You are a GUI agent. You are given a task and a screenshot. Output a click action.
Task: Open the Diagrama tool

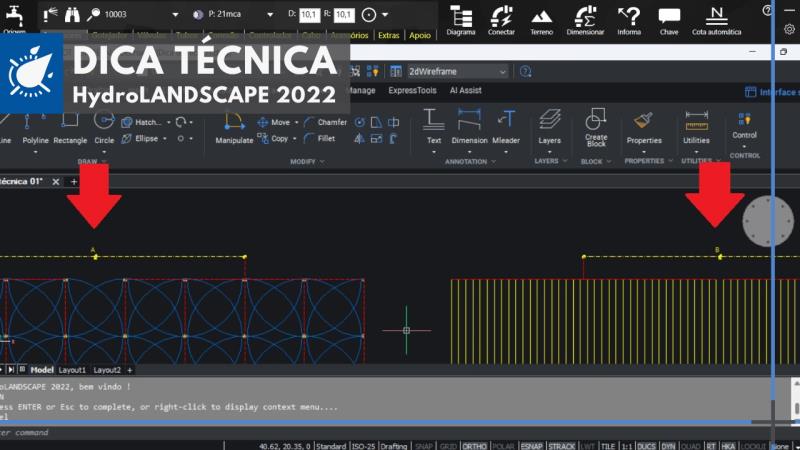461,20
